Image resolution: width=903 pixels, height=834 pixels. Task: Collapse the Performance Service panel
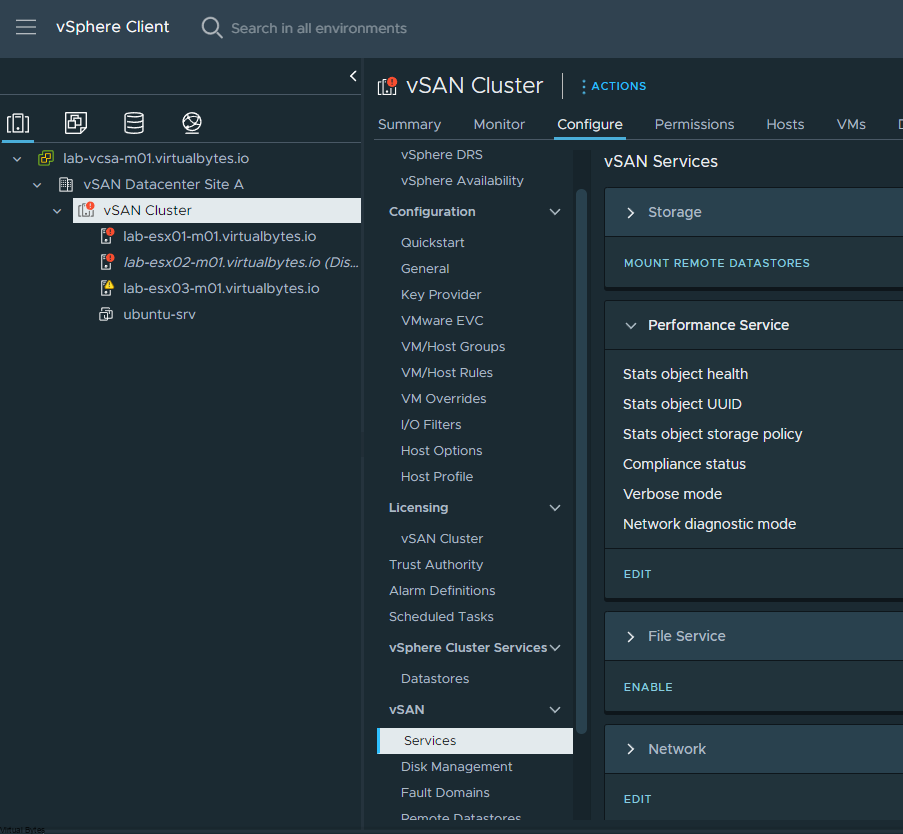[631, 325]
